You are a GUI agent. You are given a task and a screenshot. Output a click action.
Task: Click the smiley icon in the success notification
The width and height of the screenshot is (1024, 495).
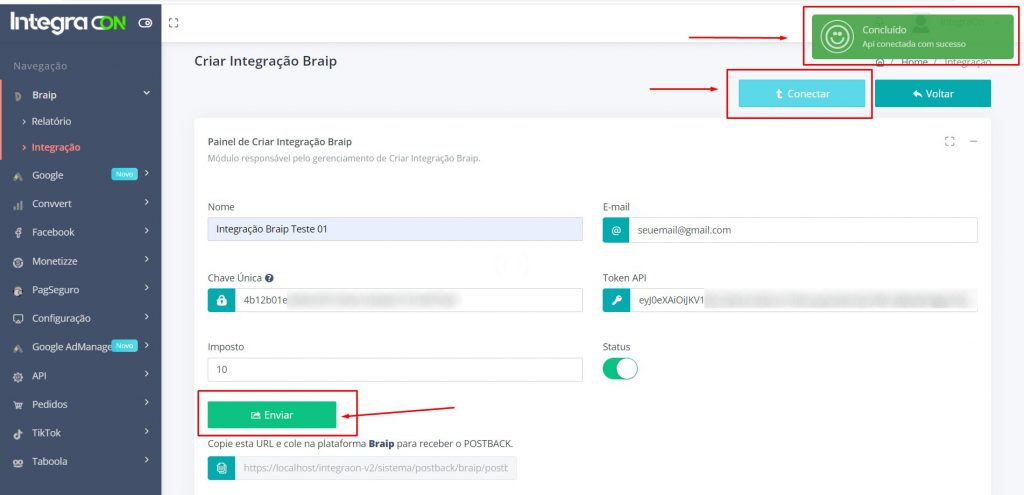click(834, 37)
